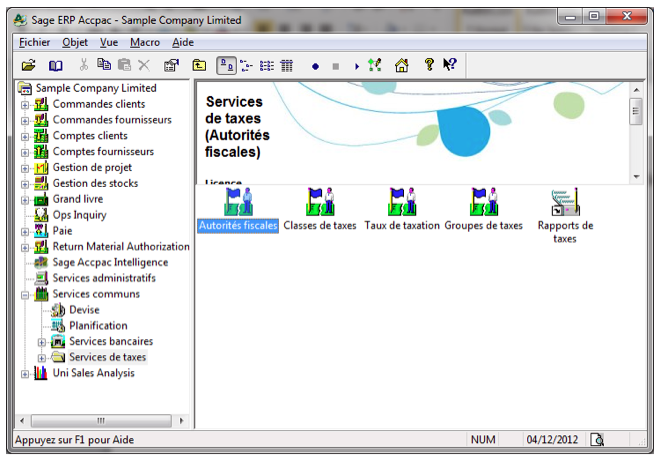This screenshot has width=660, height=462.
Task: Click the description pane scroll up arrow
Action: (636, 90)
